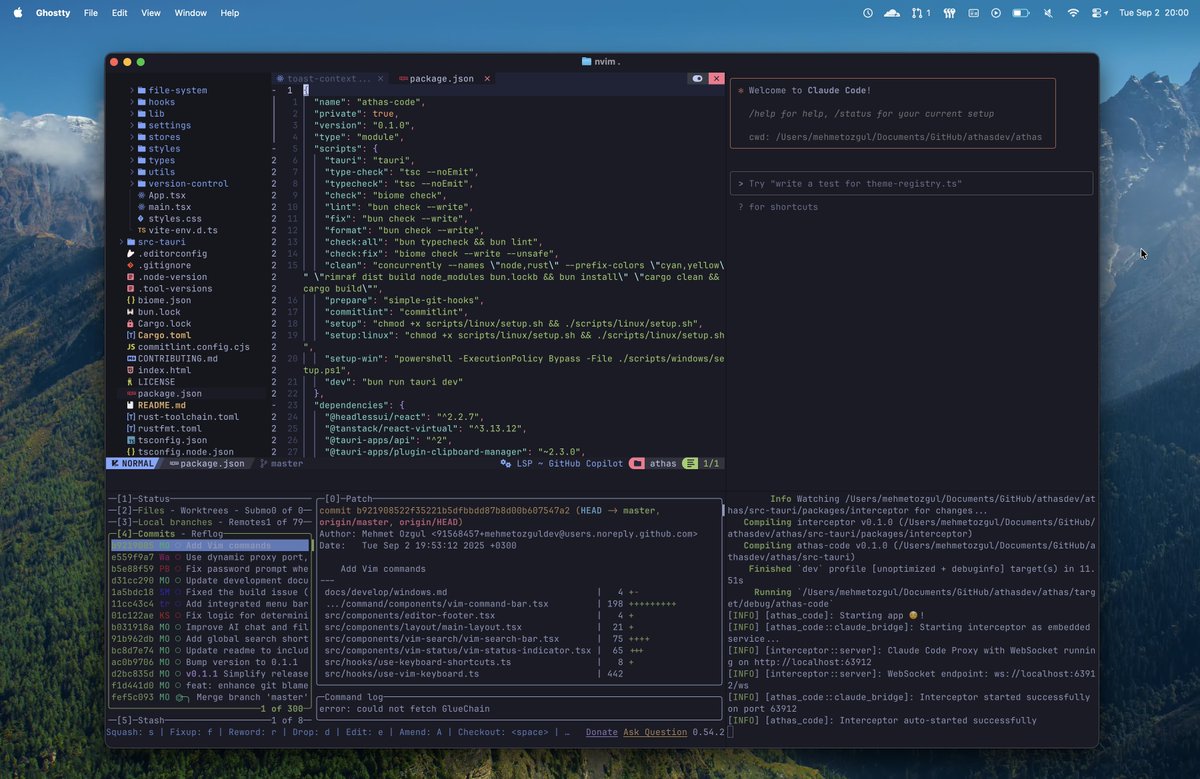
Task: Click the master git branch in statusline
Action: [x=281, y=464]
